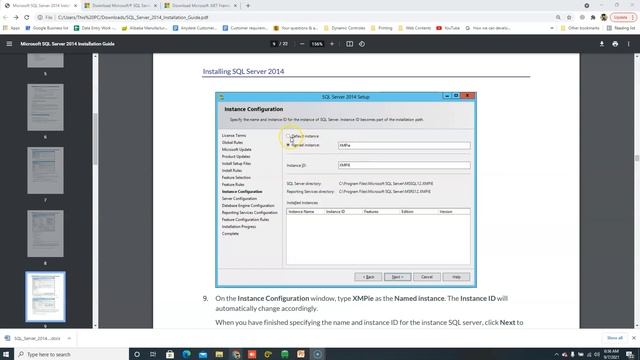This screenshot has height=360, width=640.
Task: Bookmark this page with the star icon
Action: tap(569, 18)
